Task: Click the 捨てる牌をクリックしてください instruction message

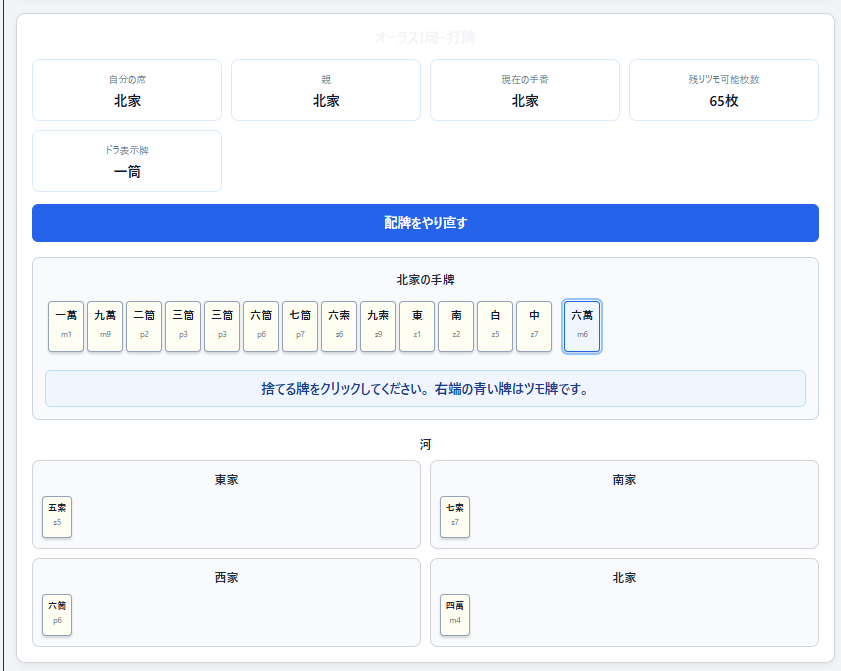Action: tap(425, 388)
